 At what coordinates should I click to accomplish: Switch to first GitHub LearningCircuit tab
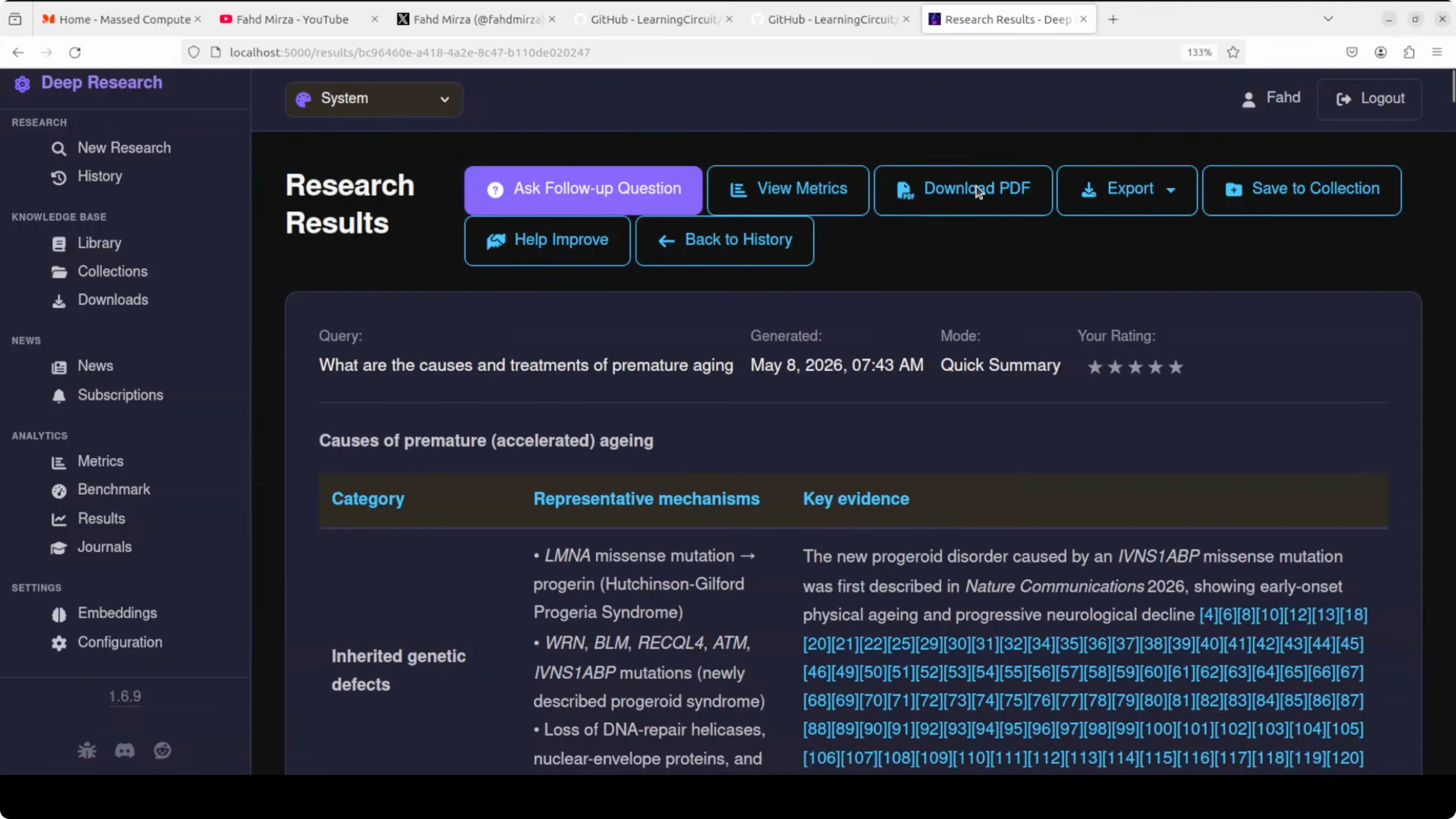(653, 19)
